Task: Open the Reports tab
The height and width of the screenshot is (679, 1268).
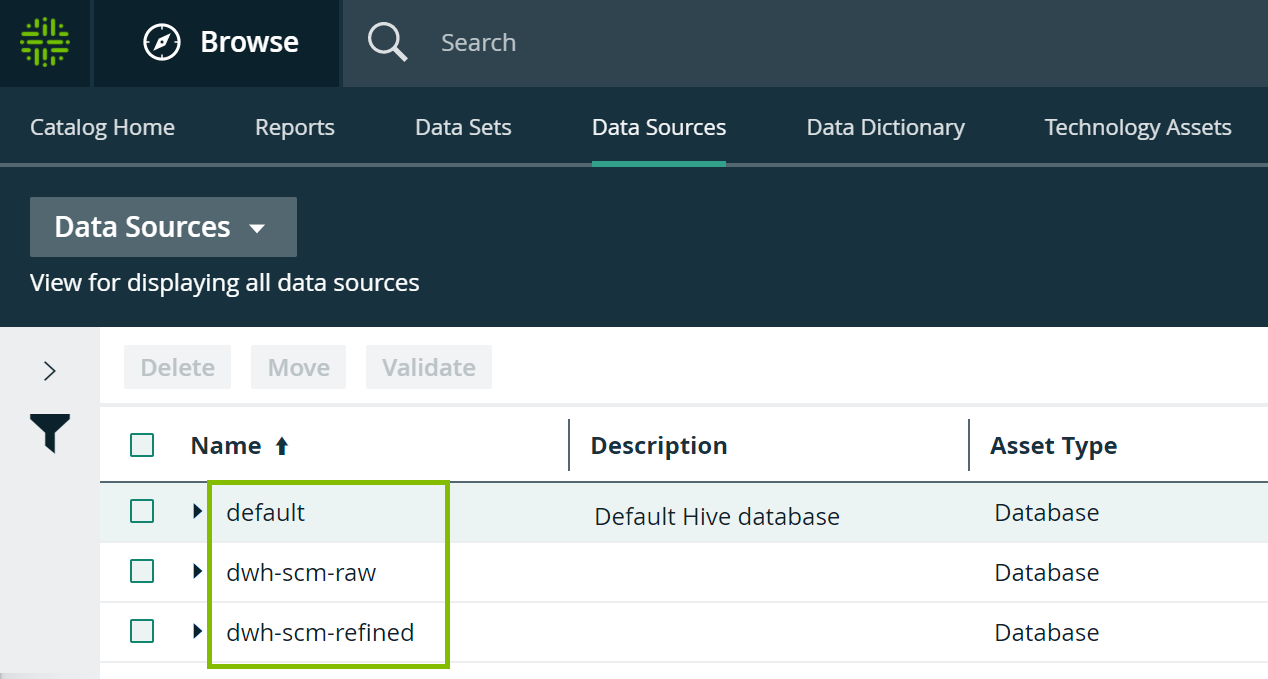Action: pyautogui.click(x=294, y=127)
